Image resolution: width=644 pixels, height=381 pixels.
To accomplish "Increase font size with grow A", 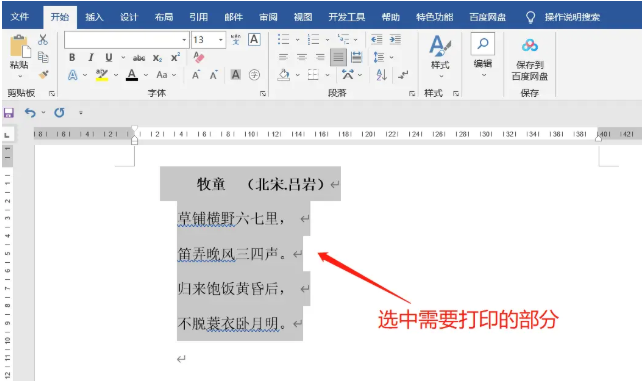I will point(196,75).
